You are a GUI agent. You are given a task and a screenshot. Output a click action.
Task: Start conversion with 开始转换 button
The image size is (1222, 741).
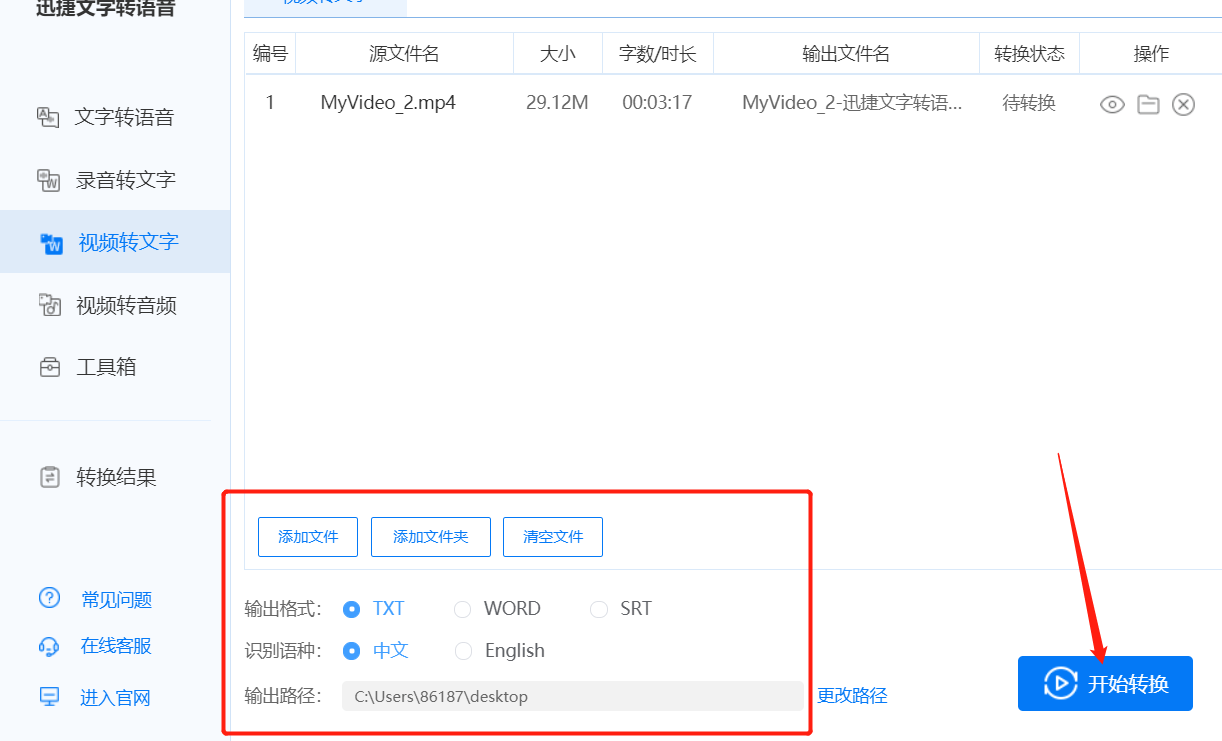pos(1105,684)
